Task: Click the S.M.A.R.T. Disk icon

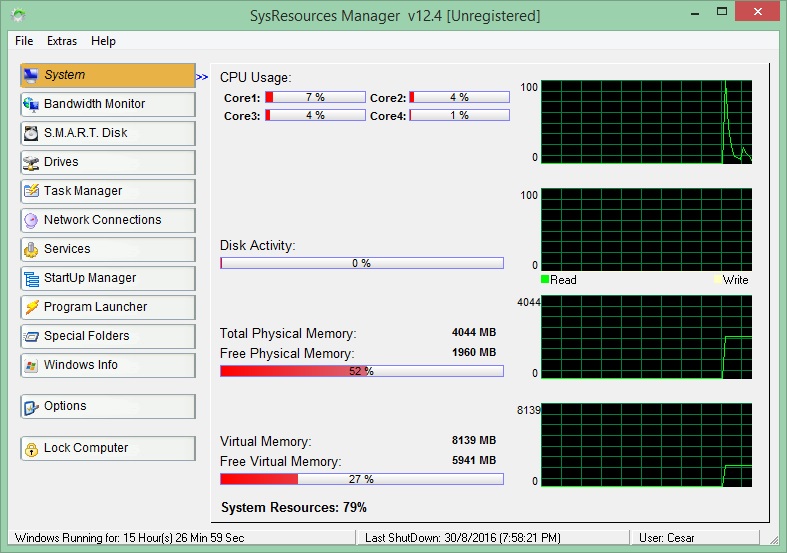Action: 31,133
